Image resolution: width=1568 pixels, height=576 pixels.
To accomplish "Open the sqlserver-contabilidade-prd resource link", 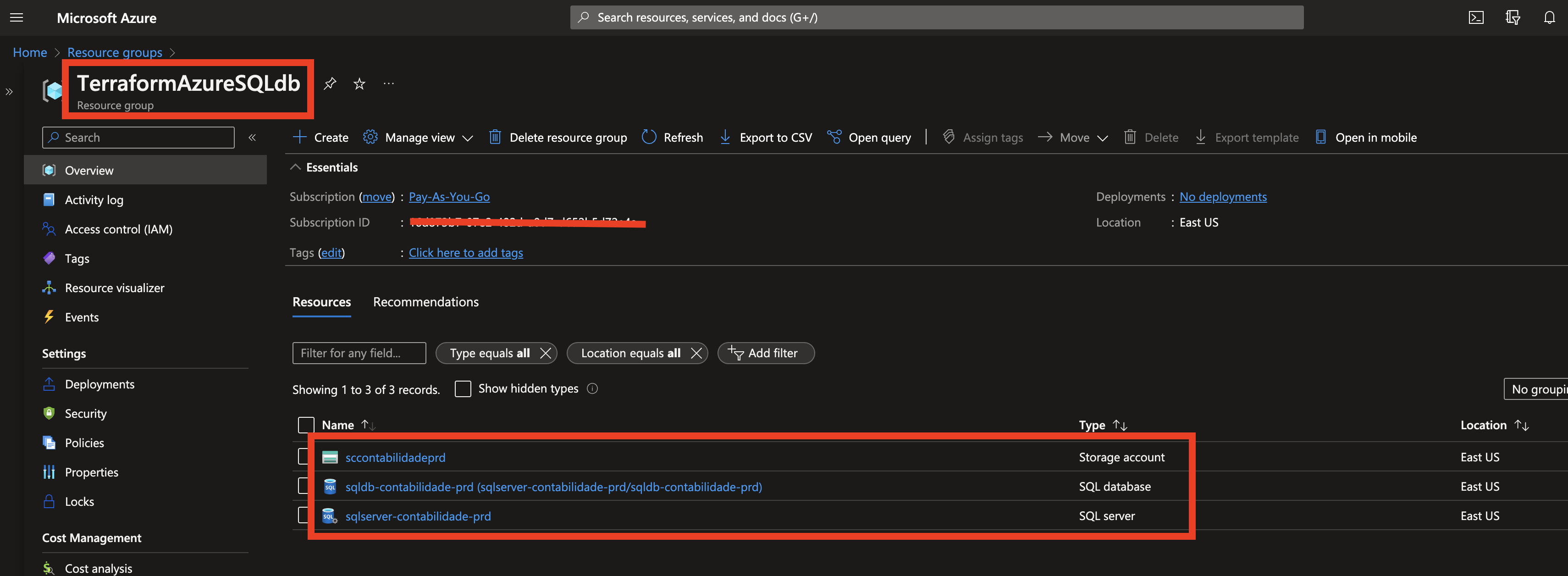I will point(418,516).
